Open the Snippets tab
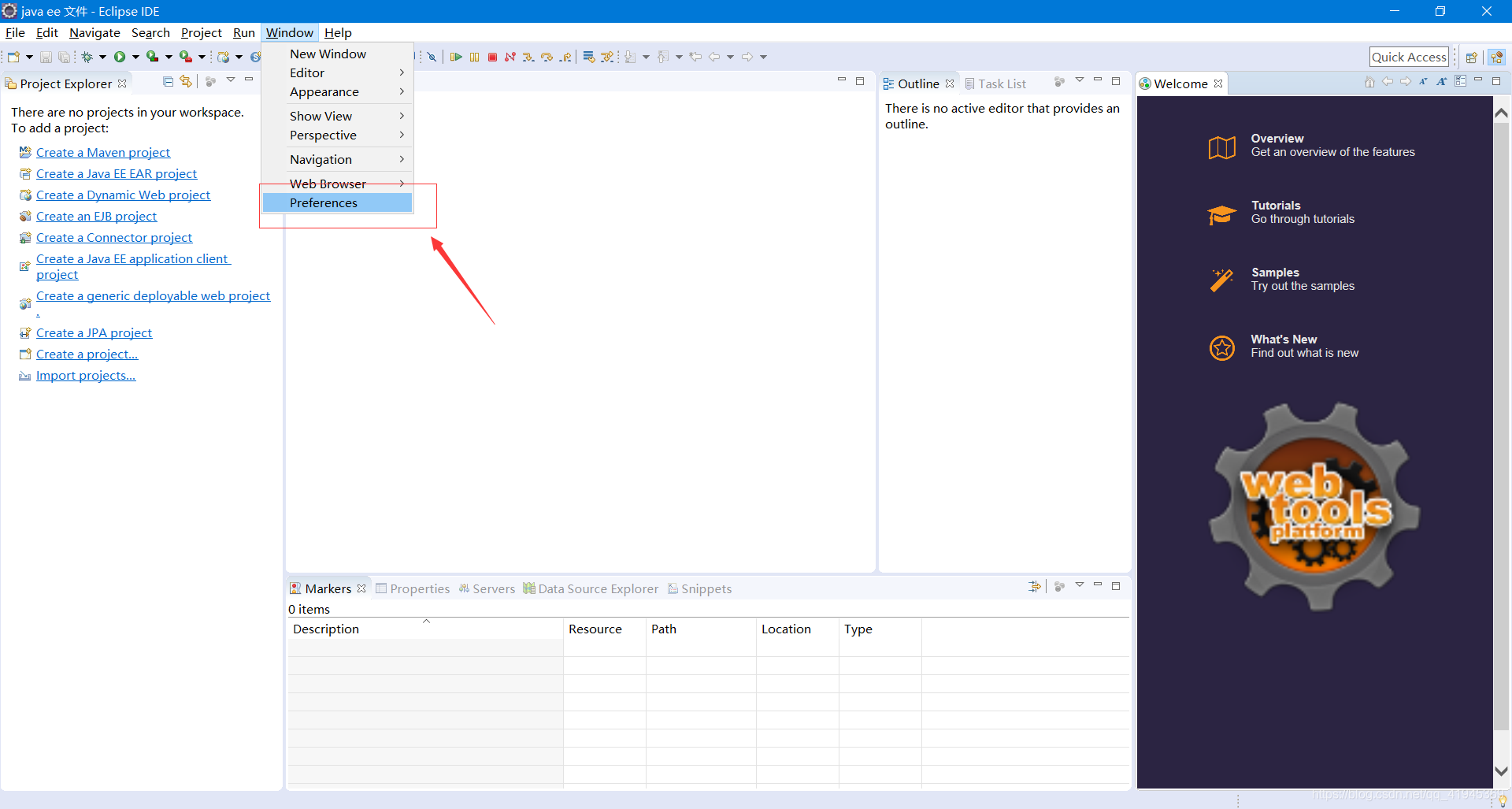1512x809 pixels. click(x=700, y=588)
